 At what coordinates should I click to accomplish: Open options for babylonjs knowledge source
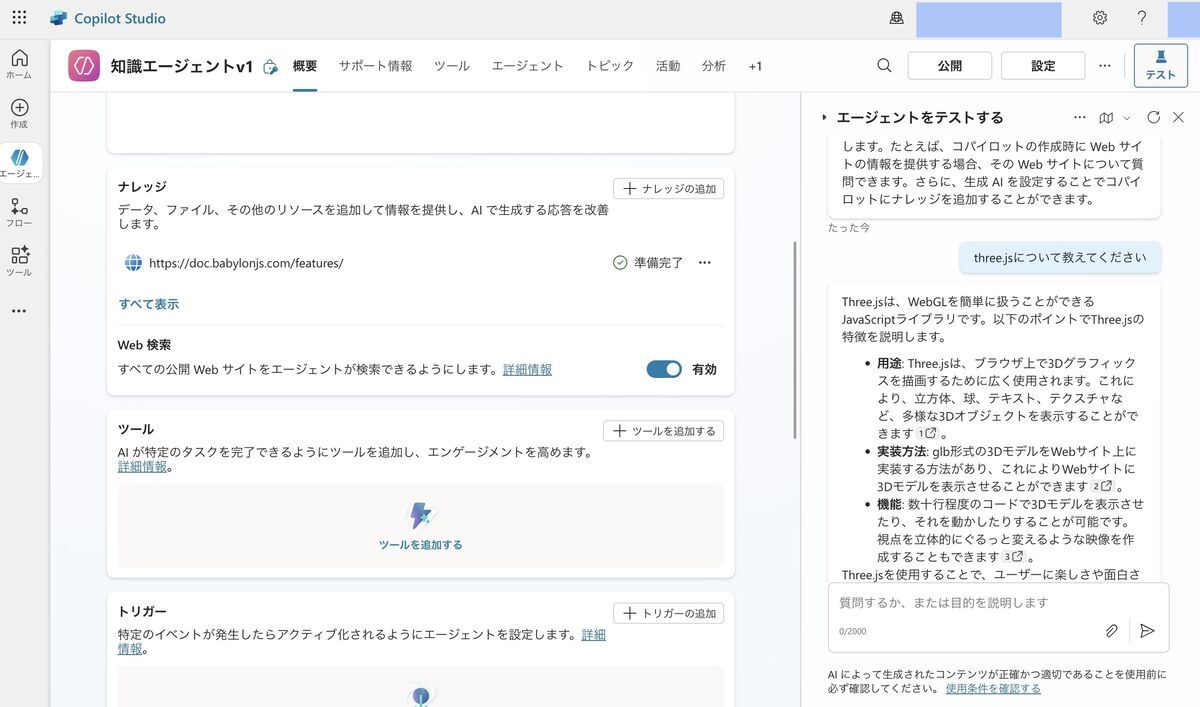tap(705, 263)
